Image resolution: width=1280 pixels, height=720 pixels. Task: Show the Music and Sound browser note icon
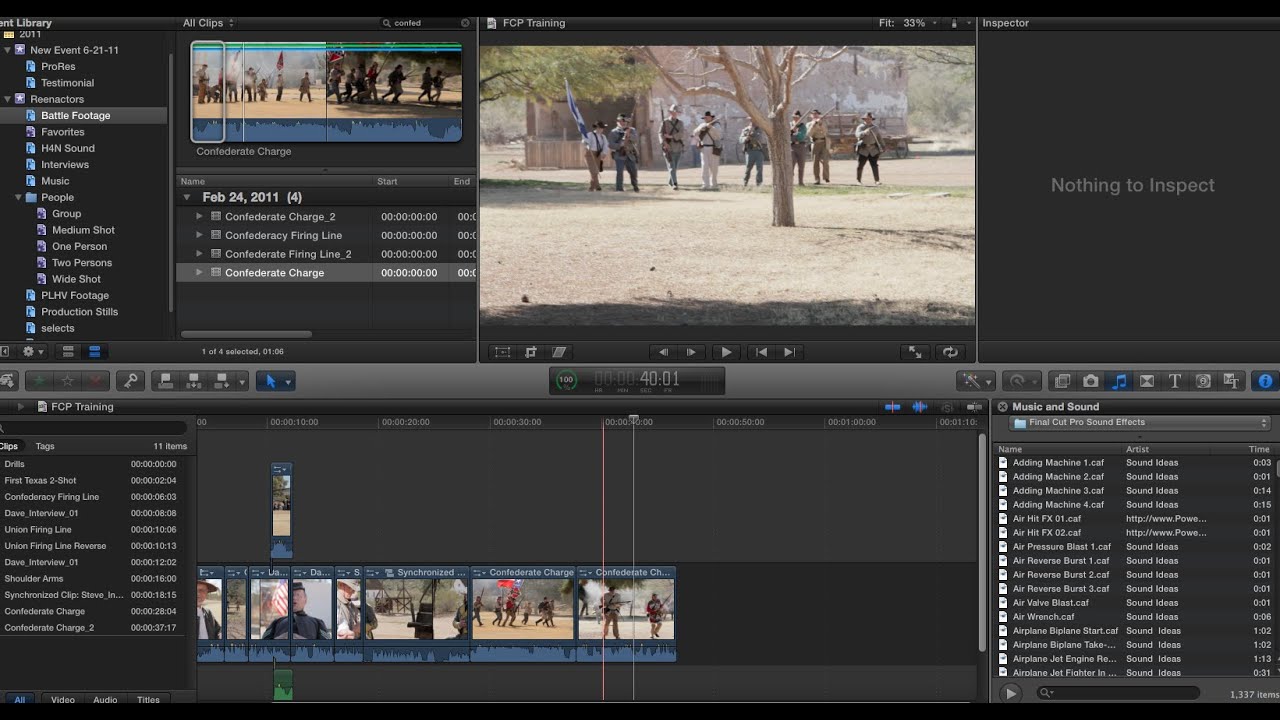pyautogui.click(x=1119, y=381)
